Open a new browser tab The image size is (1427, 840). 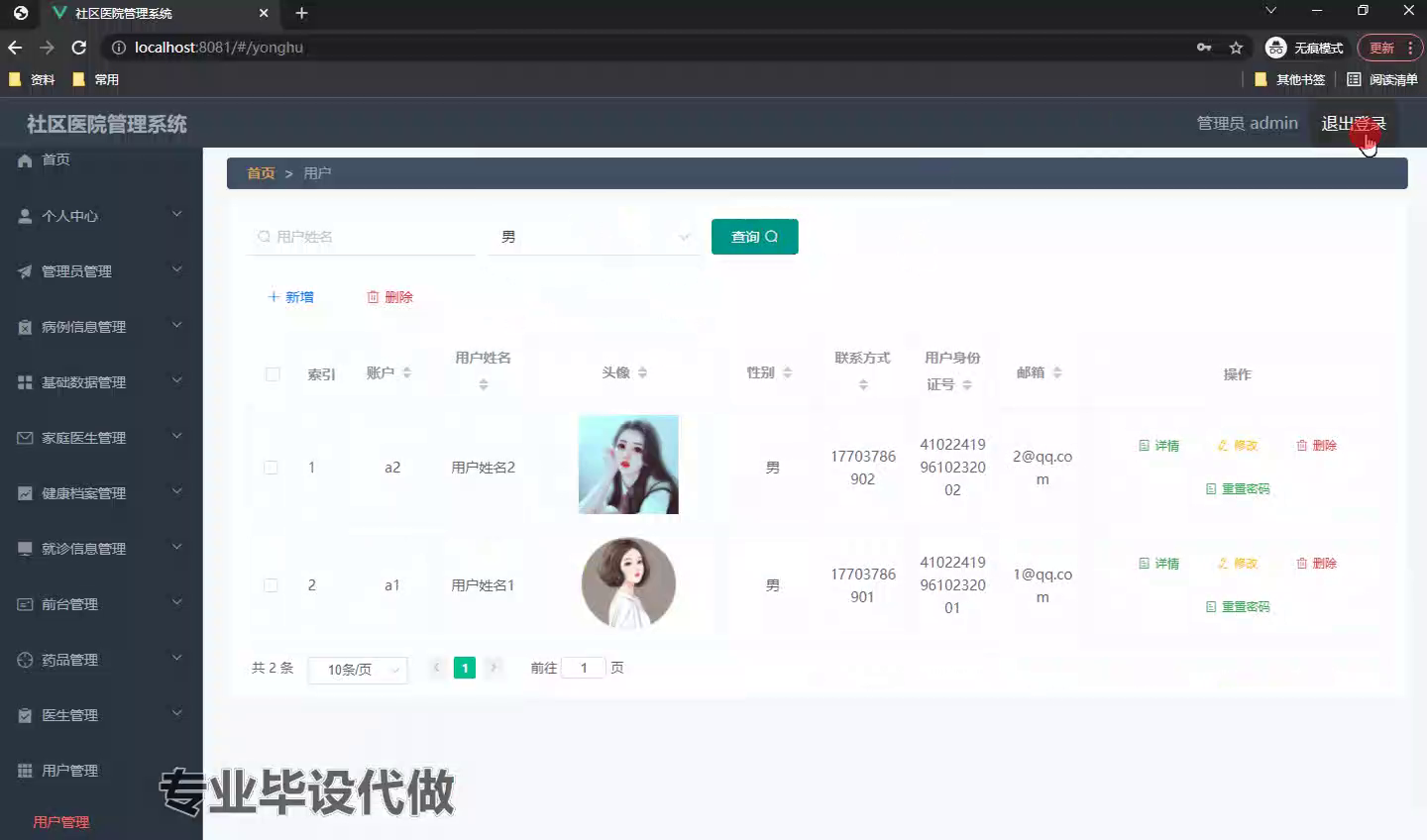(301, 13)
